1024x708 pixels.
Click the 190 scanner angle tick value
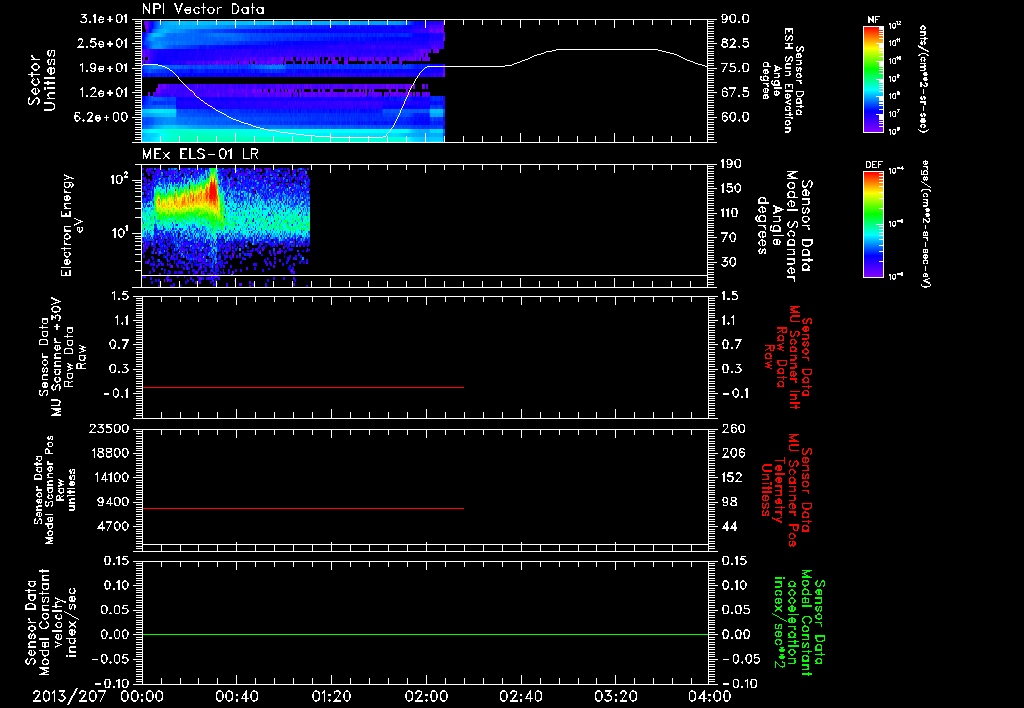pyautogui.click(x=731, y=164)
